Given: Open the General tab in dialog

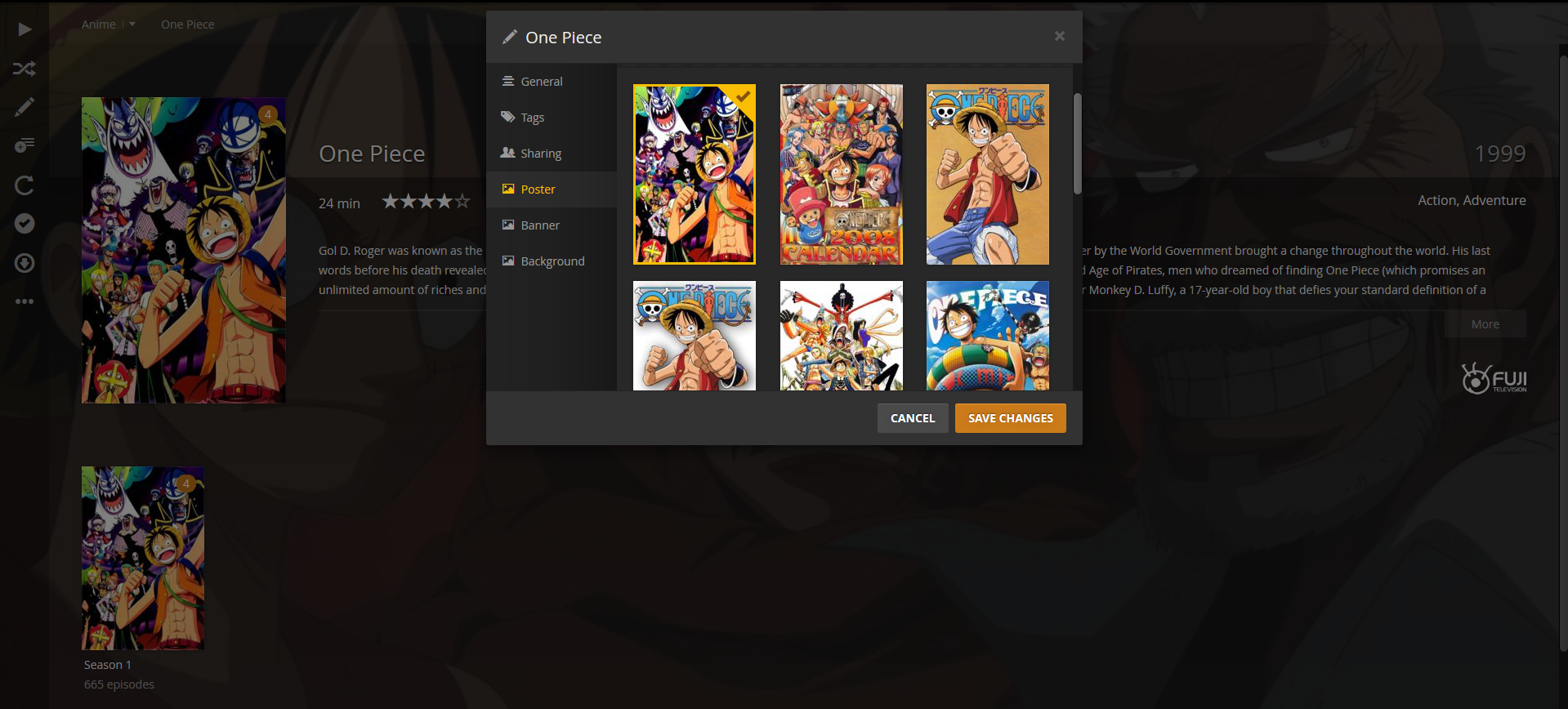Looking at the screenshot, I should click(x=552, y=82).
